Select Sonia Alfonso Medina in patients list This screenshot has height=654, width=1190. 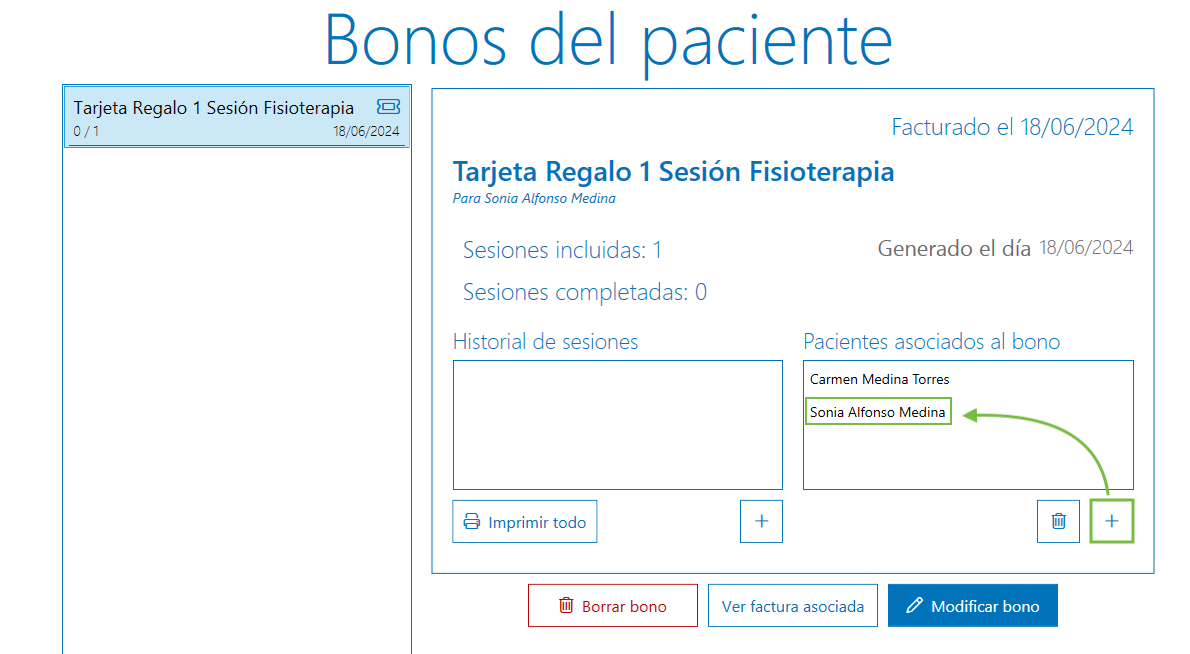click(x=877, y=412)
